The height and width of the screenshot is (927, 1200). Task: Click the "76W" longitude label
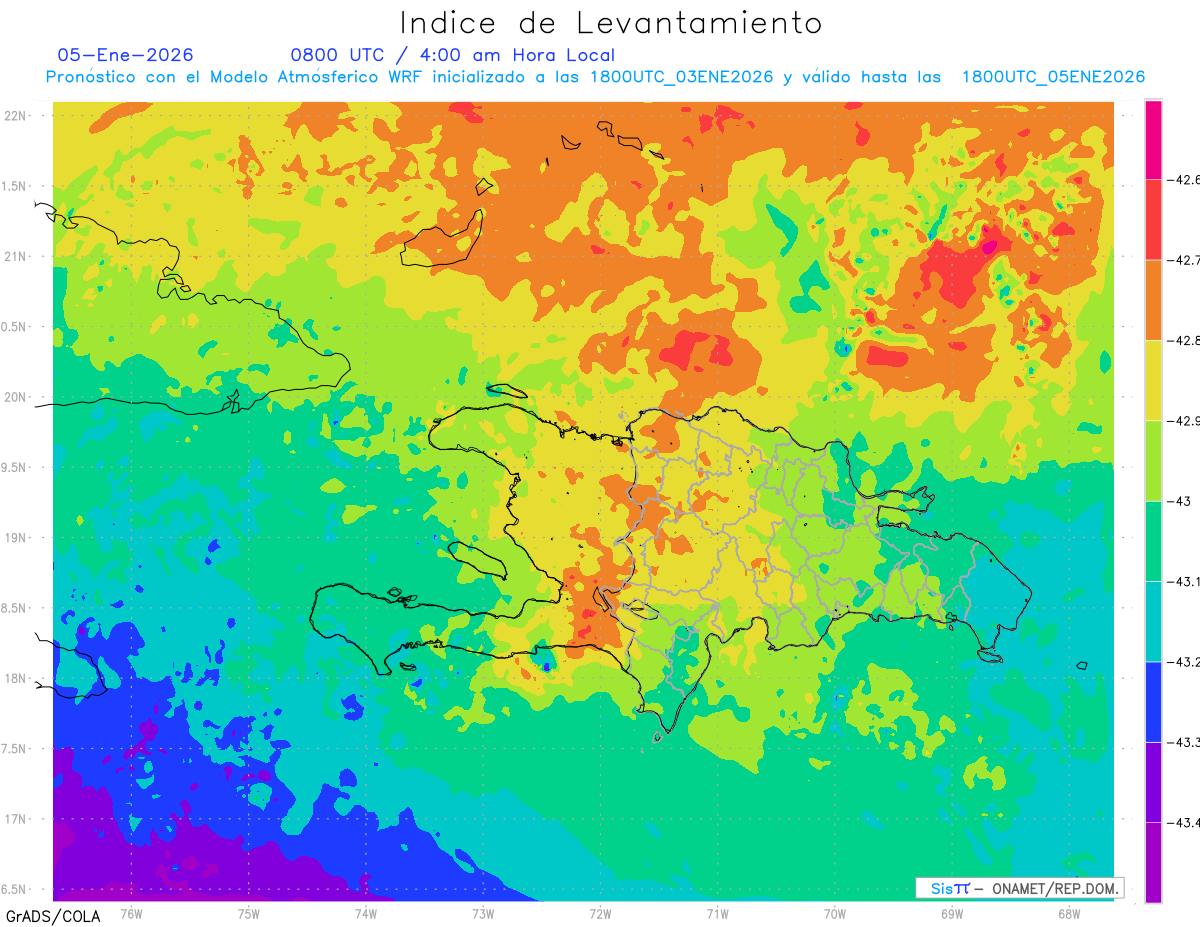point(131,913)
